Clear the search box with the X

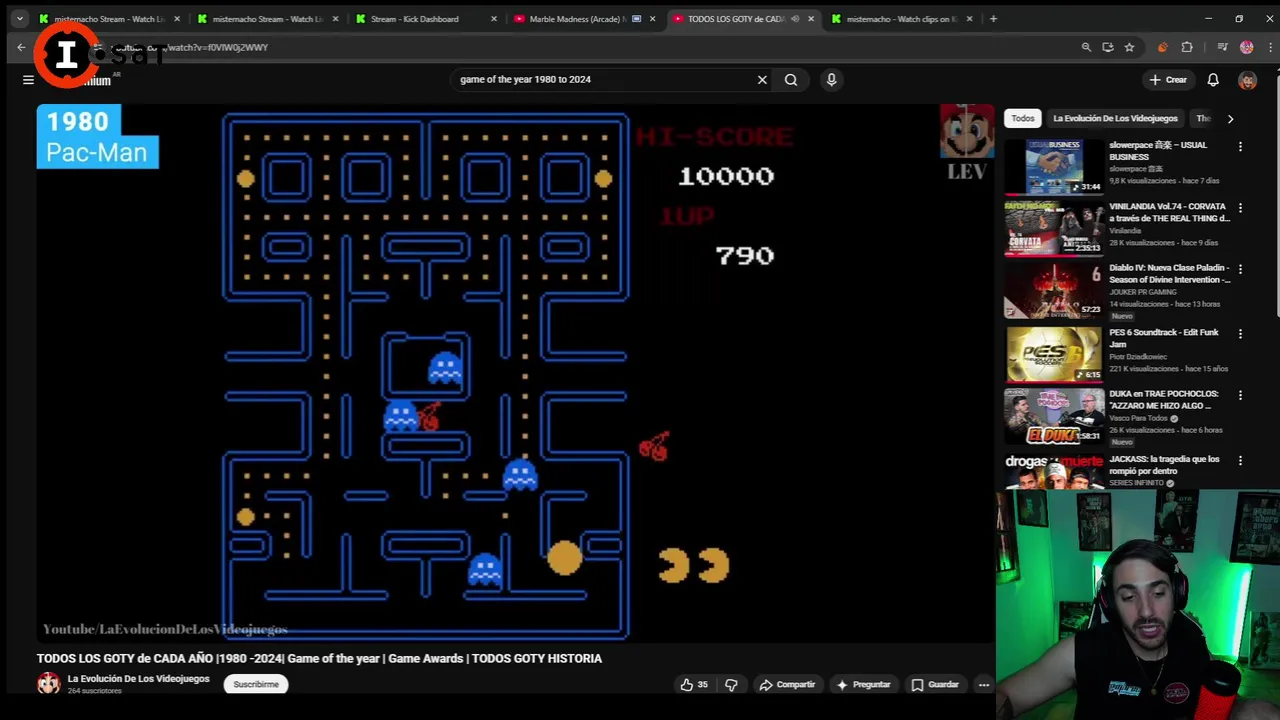pos(762,80)
